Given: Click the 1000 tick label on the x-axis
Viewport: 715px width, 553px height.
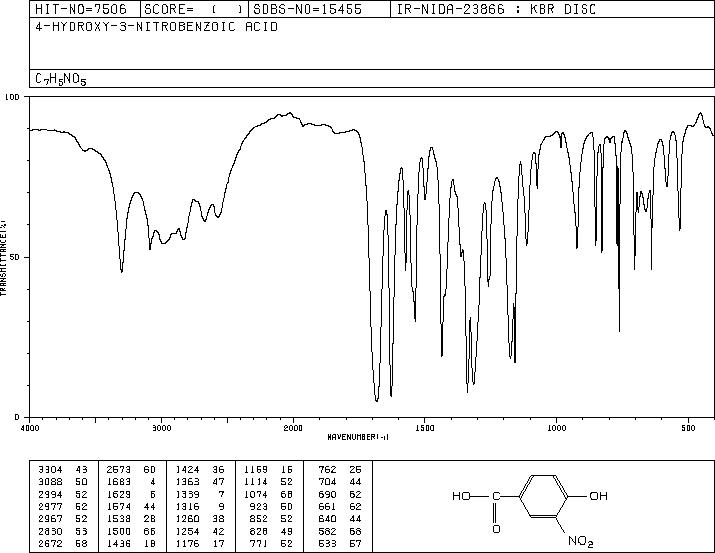Looking at the screenshot, I should [556, 428].
